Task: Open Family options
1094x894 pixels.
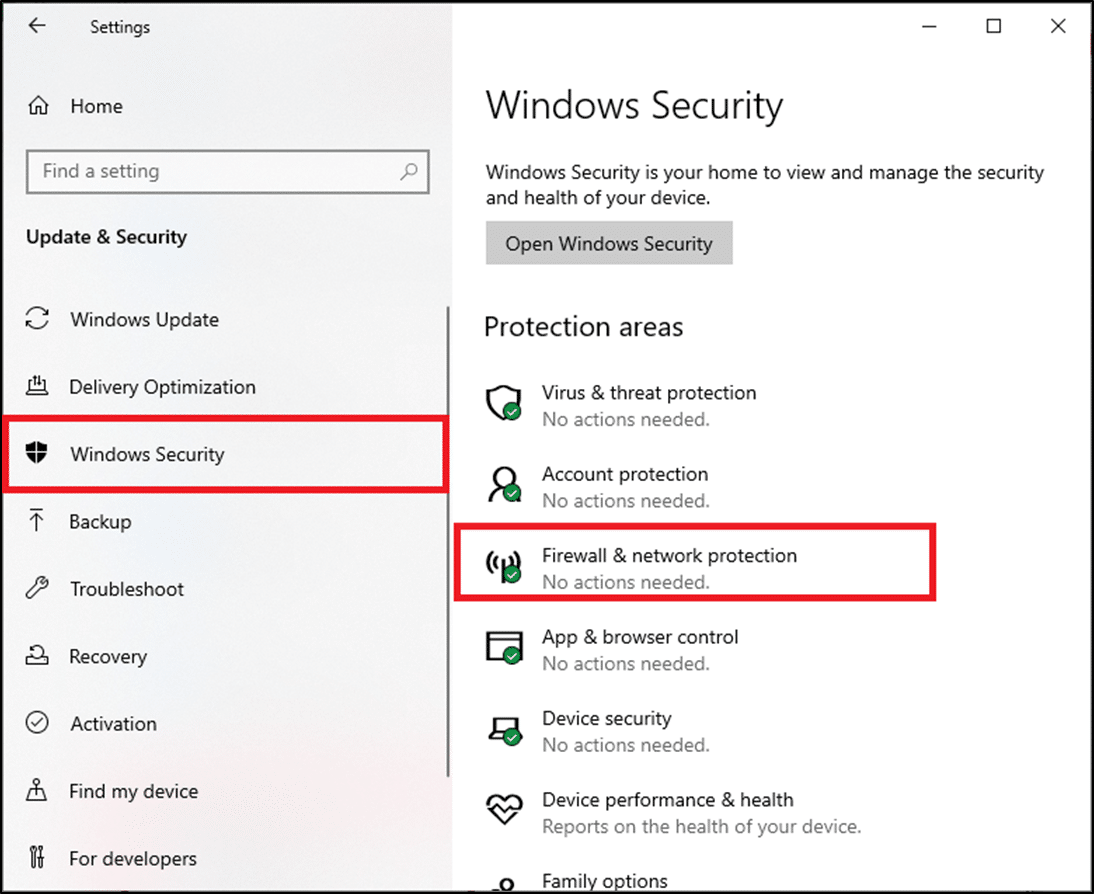Action: [604, 880]
